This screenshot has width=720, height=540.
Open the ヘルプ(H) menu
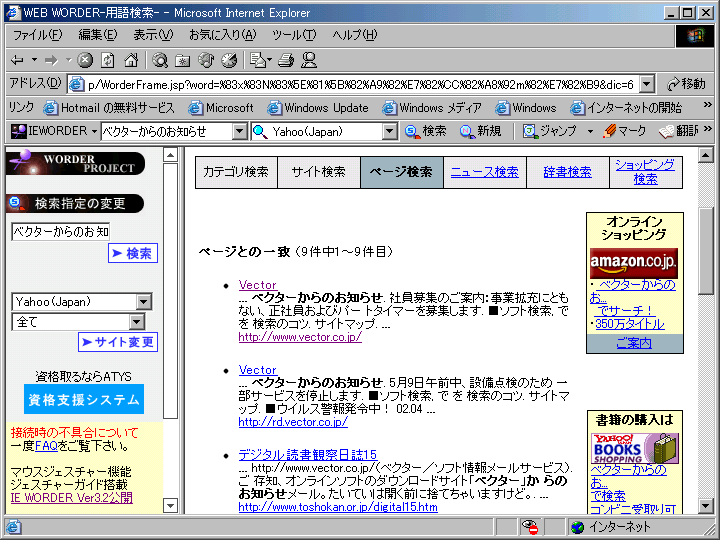(x=354, y=35)
